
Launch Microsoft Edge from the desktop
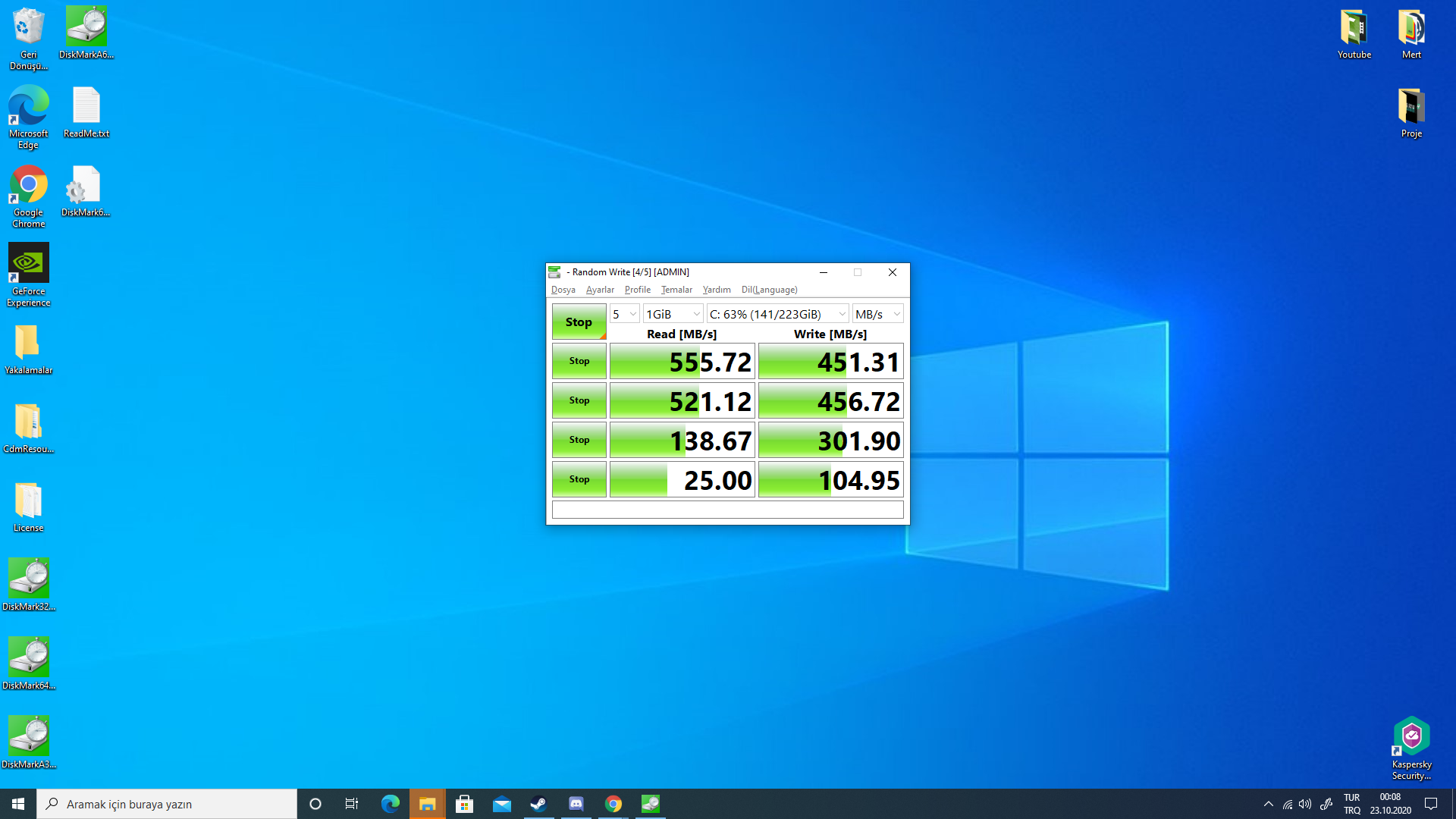pyautogui.click(x=29, y=118)
